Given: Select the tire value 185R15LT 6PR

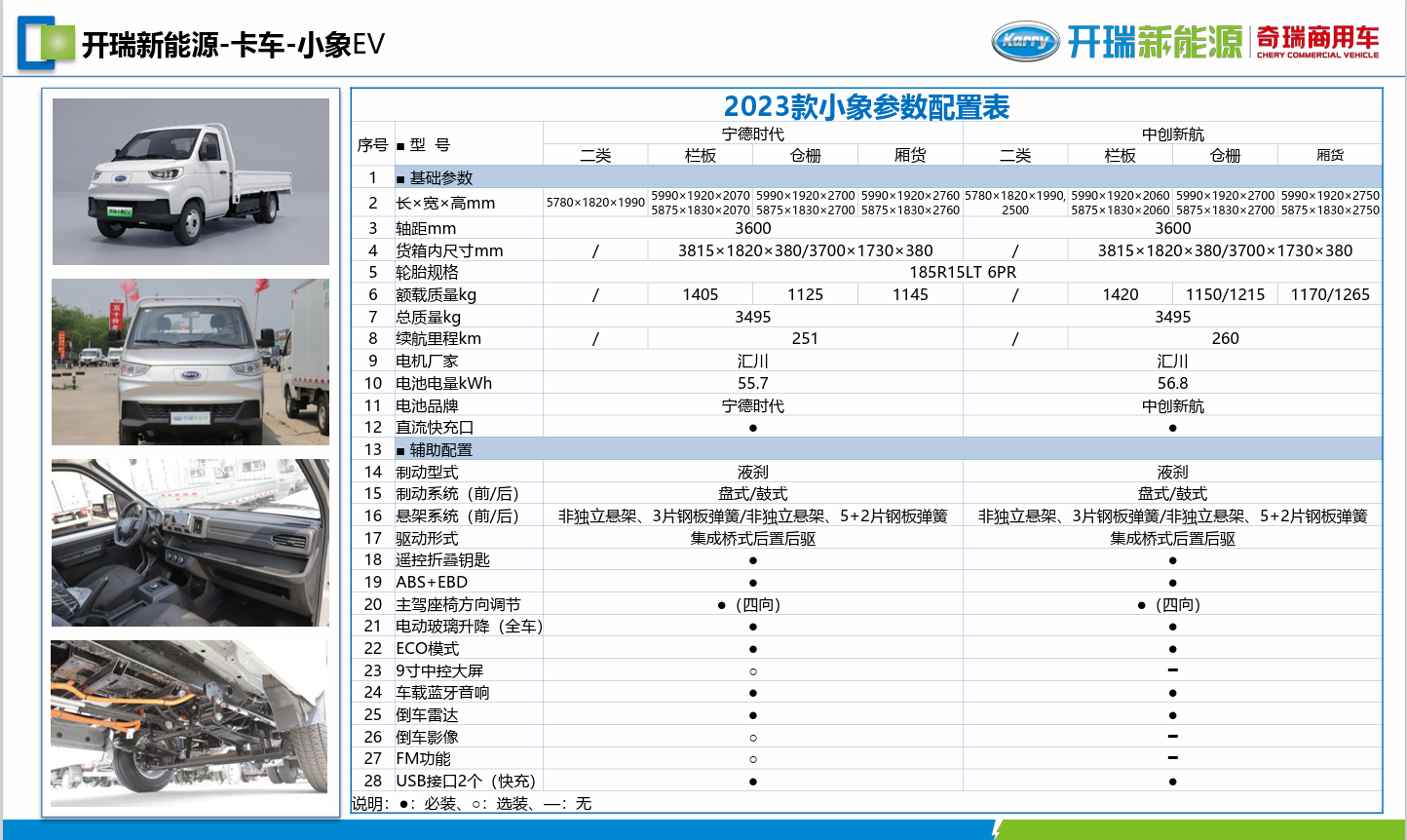Looking at the screenshot, I should tap(963, 272).
